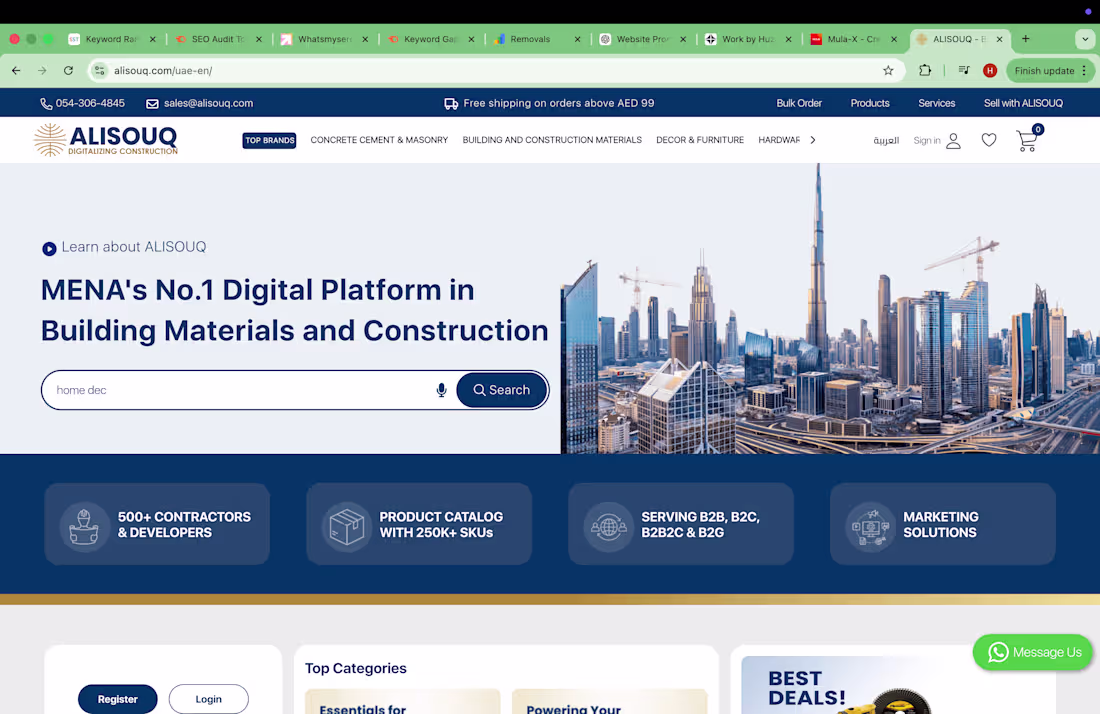The image size is (1100, 714).
Task: Play the Learn about ALISOUQ video
Action: click(48, 247)
